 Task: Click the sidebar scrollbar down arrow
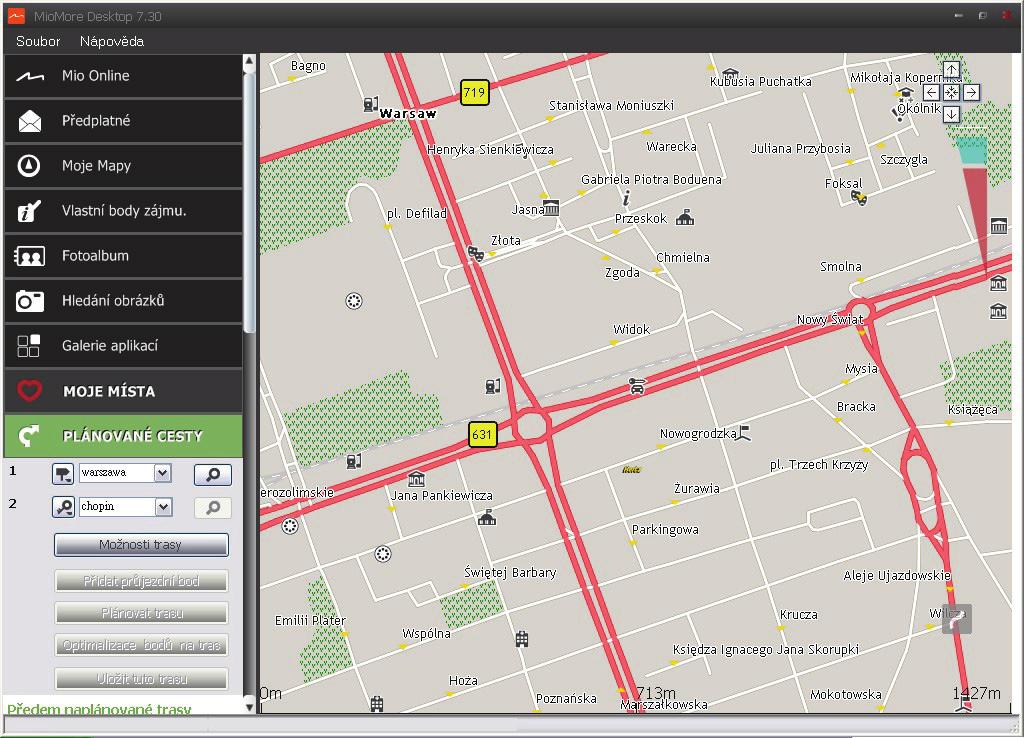249,706
